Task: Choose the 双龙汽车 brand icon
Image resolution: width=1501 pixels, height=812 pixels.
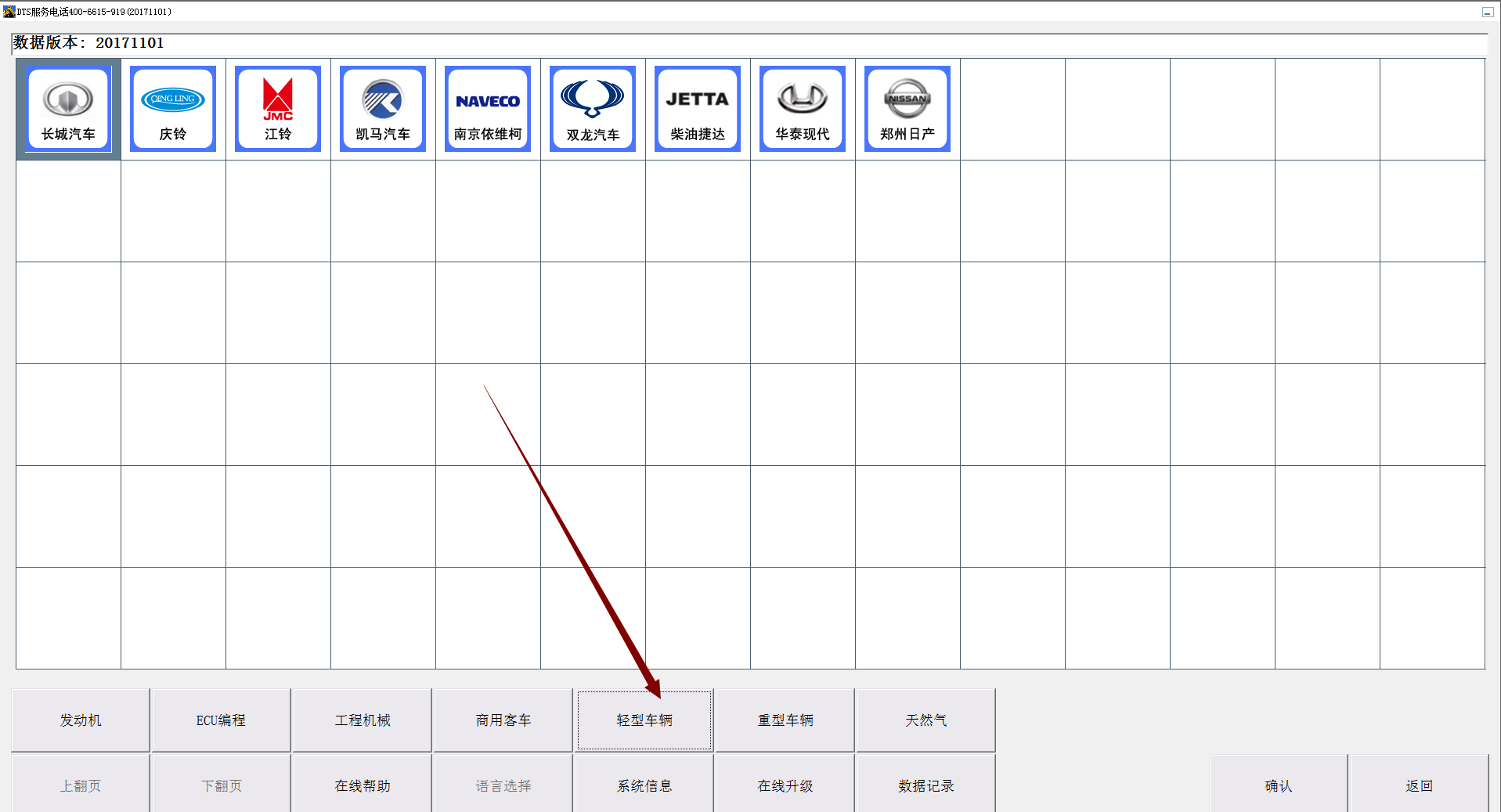Action: tap(593, 109)
